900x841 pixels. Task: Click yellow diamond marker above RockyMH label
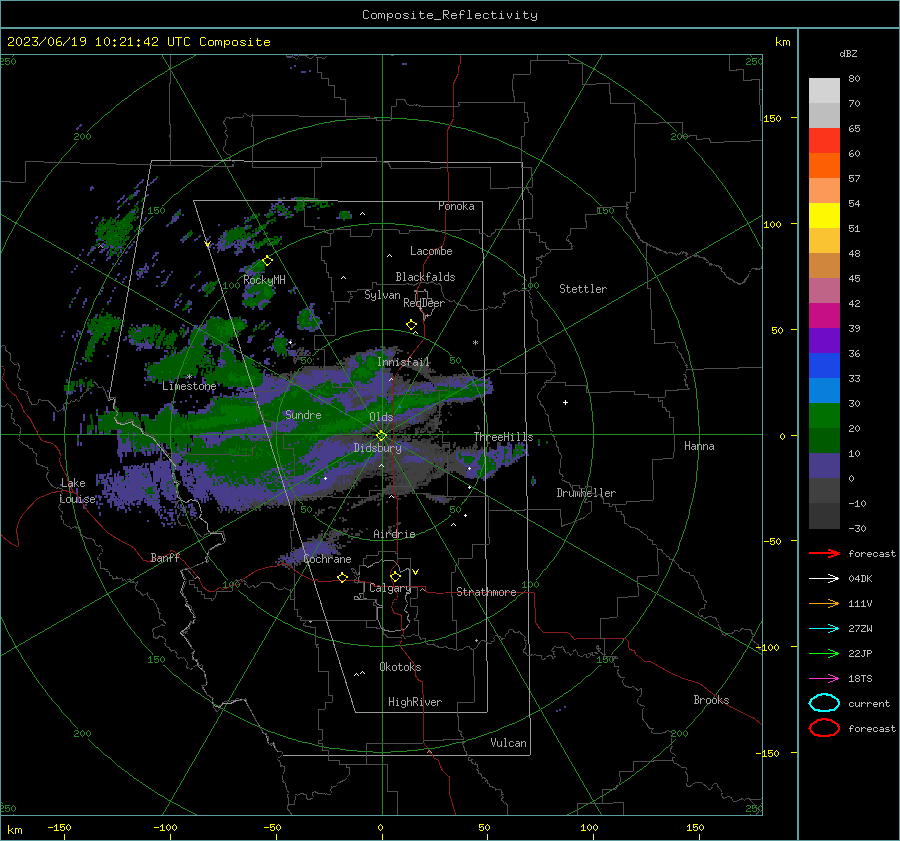pyautogui.click(x=267, y=261)
